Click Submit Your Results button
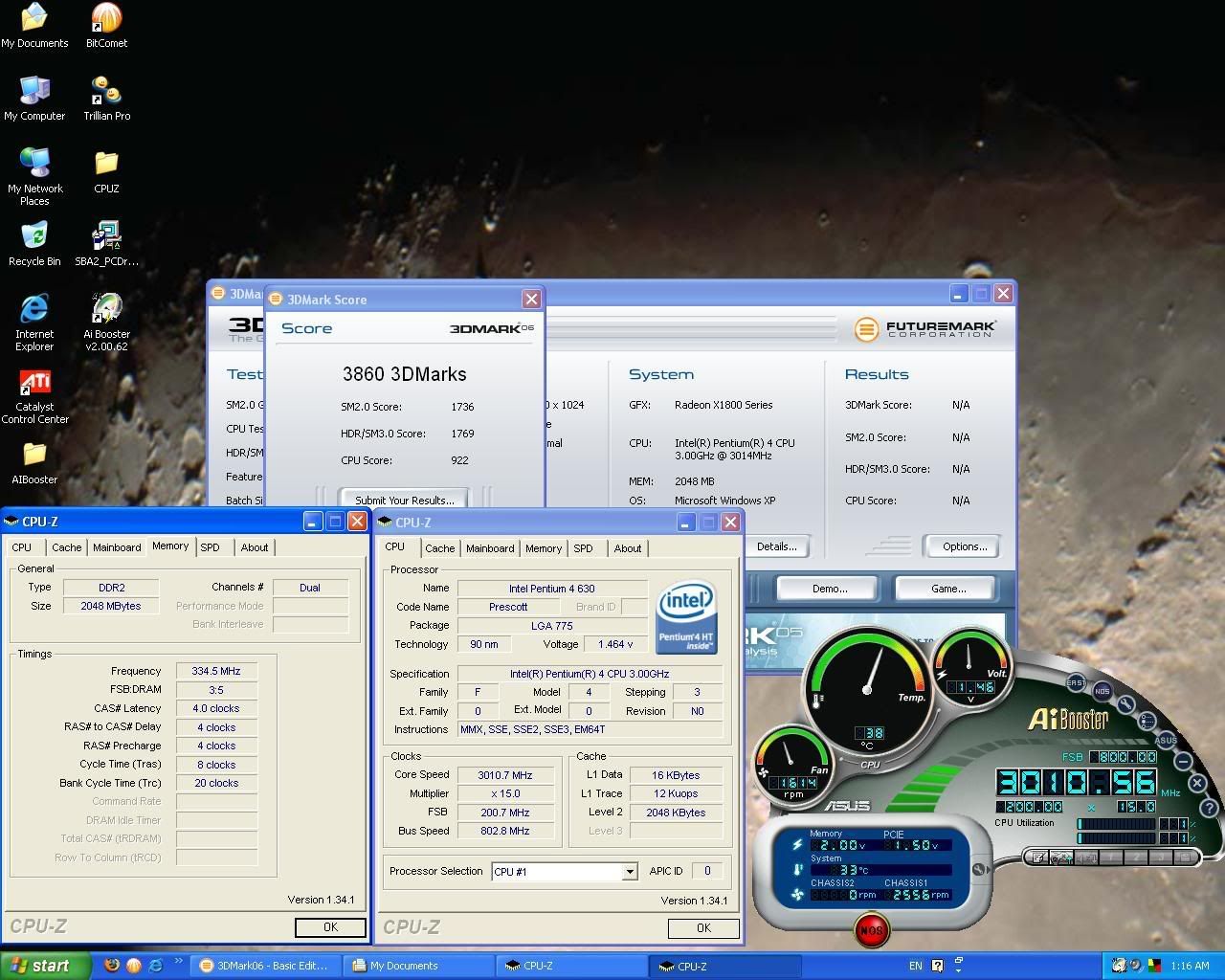 404,500
